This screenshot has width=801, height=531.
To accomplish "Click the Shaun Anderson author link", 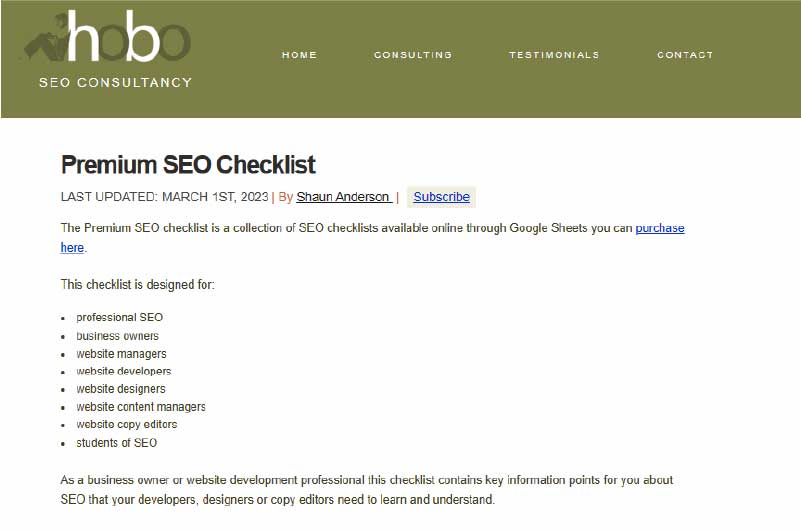I will click(344, 197).
